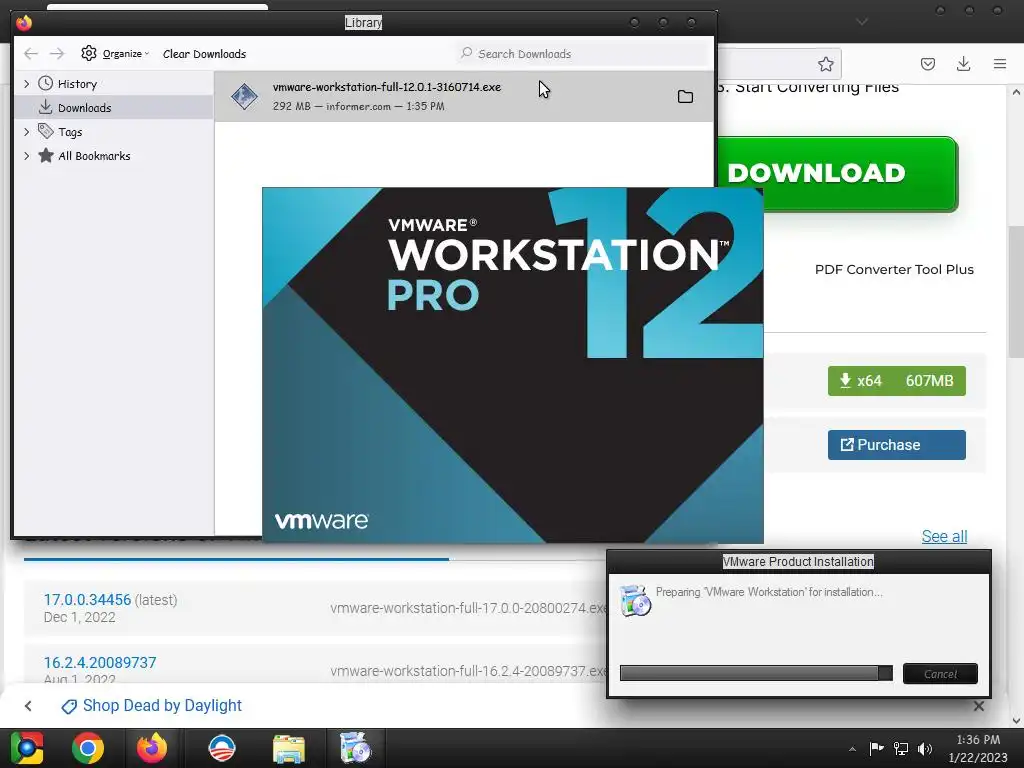Open the Organize menu

115,54
